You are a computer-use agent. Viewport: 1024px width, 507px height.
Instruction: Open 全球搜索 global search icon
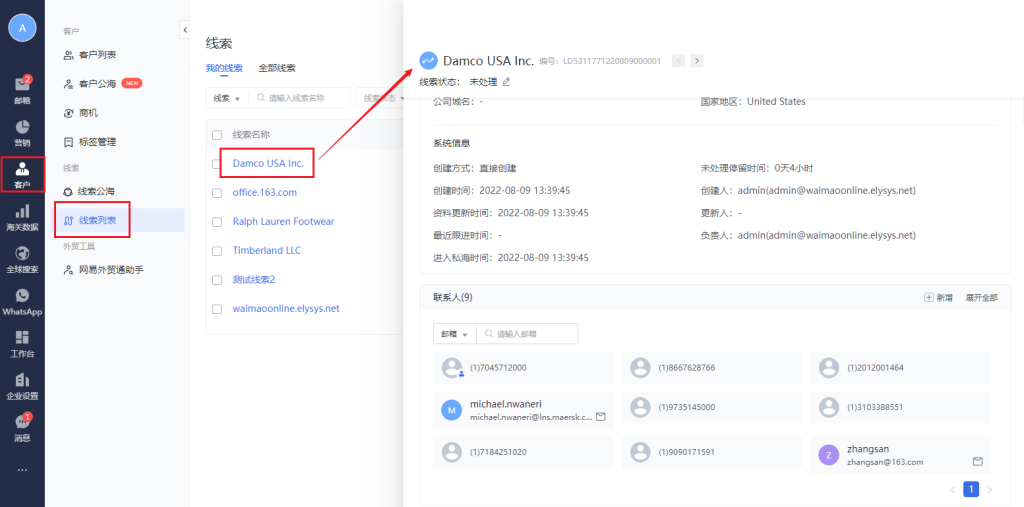pos(22,258)
